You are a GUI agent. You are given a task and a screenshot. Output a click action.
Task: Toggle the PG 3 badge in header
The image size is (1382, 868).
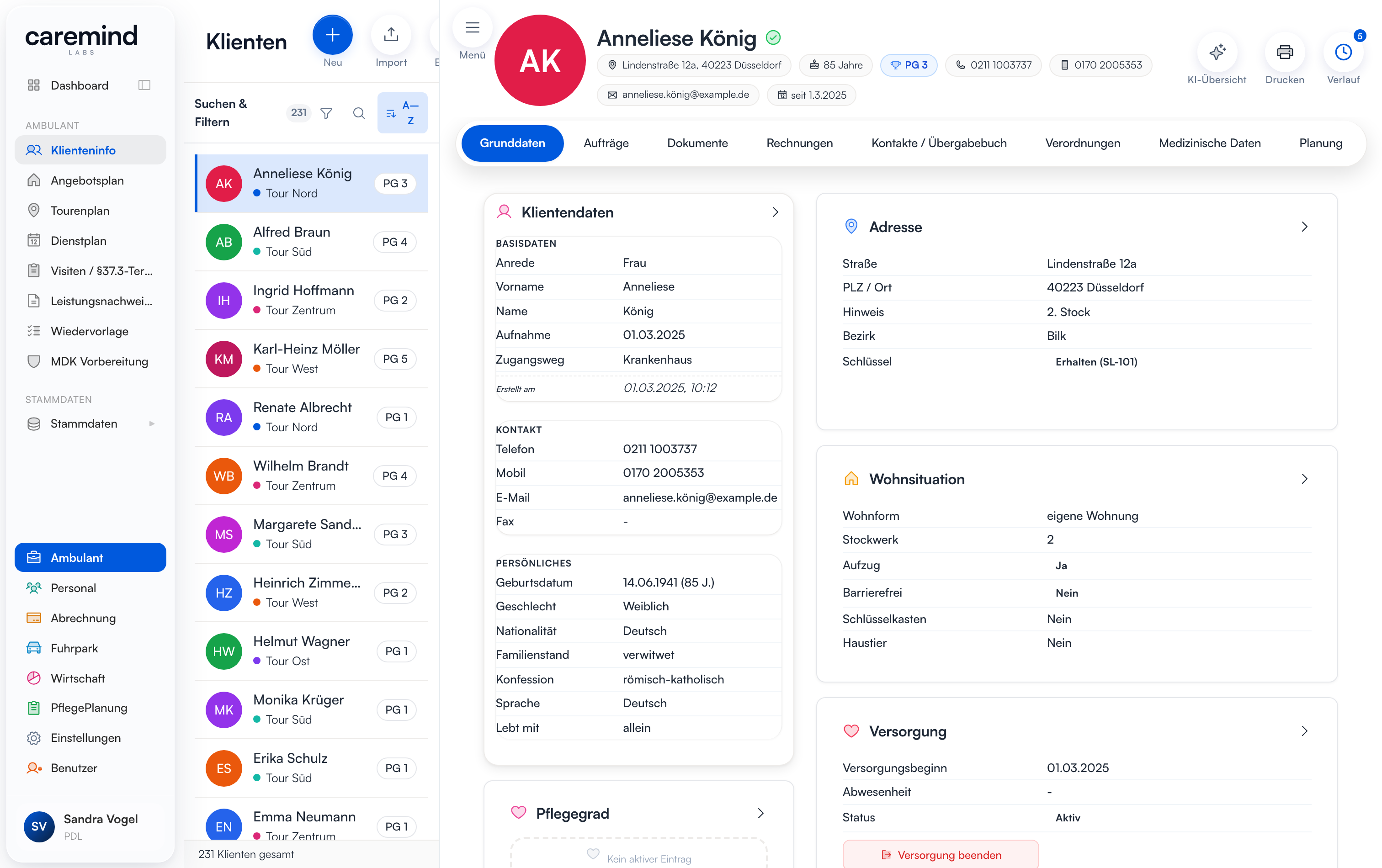pos(909,65)
